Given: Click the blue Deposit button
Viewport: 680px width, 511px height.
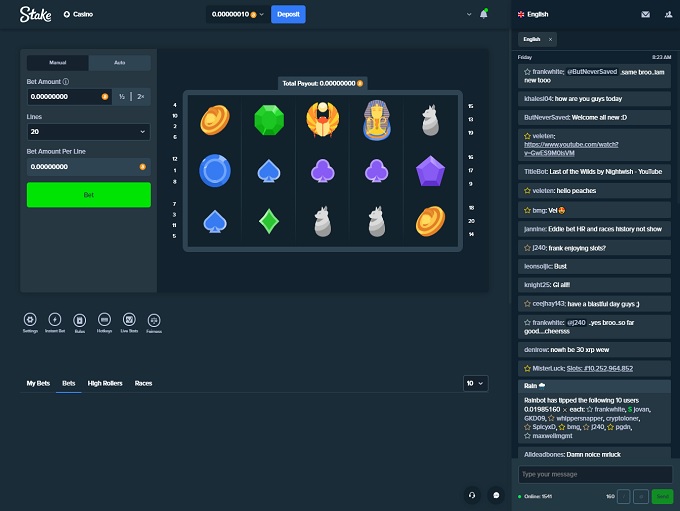Looking at the screenshot, I should tap(288, 14).
